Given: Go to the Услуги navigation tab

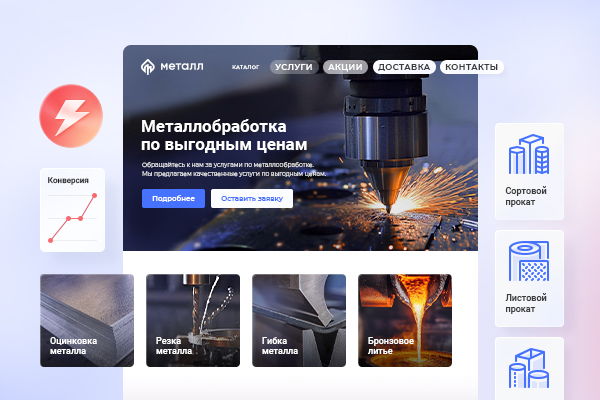Looking at the screenshot, I should pos(293,67).
